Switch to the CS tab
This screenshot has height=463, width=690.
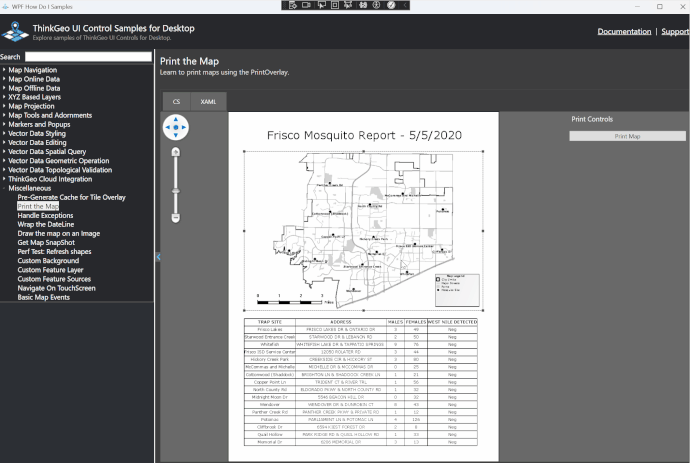[176, 102]
